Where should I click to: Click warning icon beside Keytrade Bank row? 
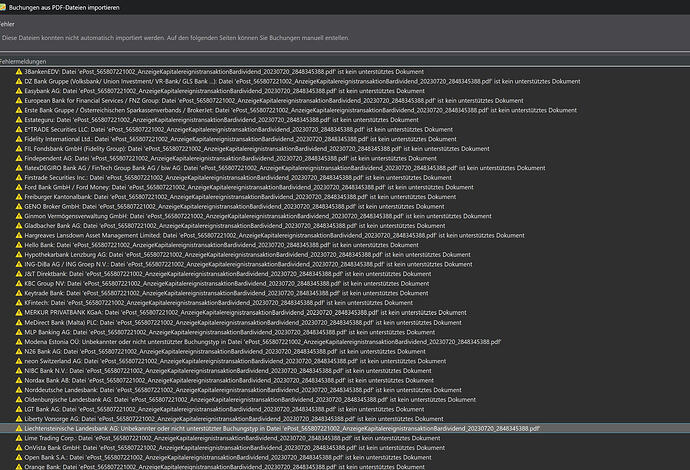[18, 293]
